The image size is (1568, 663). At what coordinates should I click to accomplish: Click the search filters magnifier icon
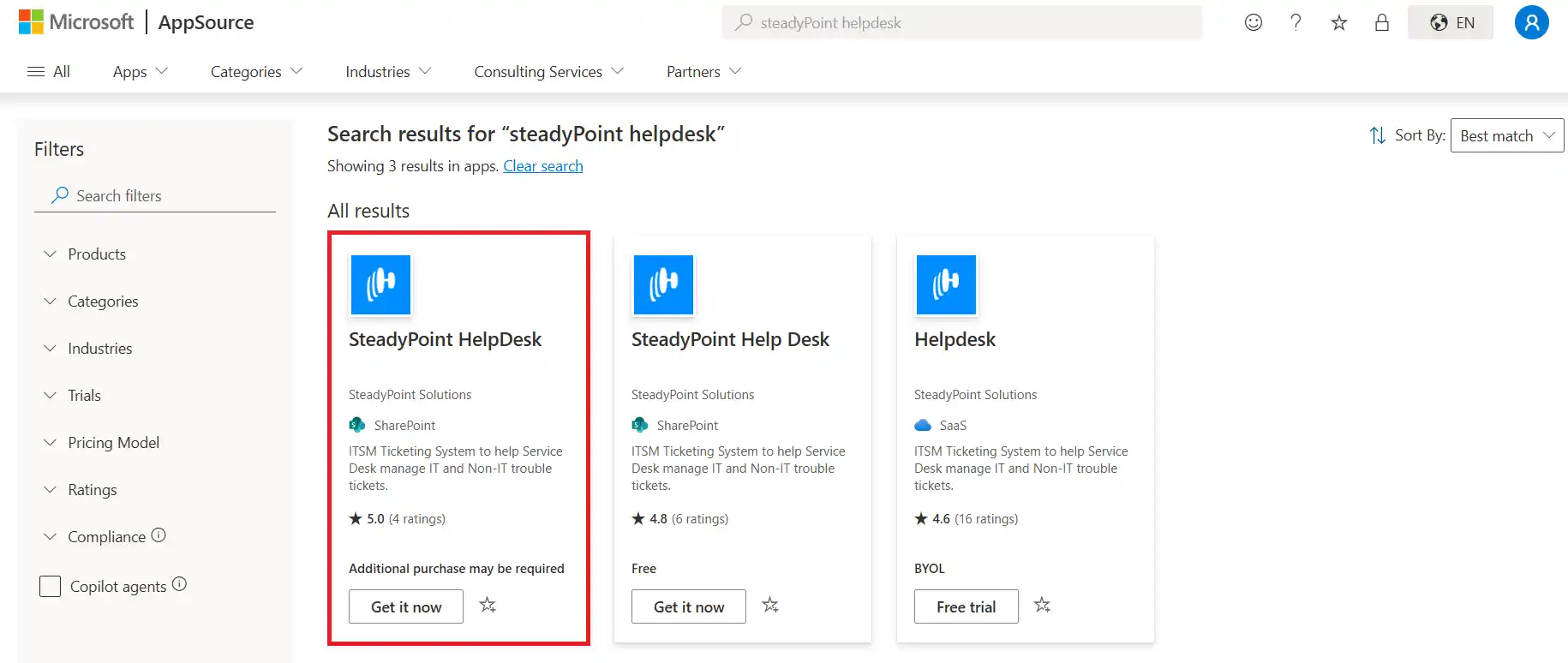pyautogui.click(x=60, y=195)
